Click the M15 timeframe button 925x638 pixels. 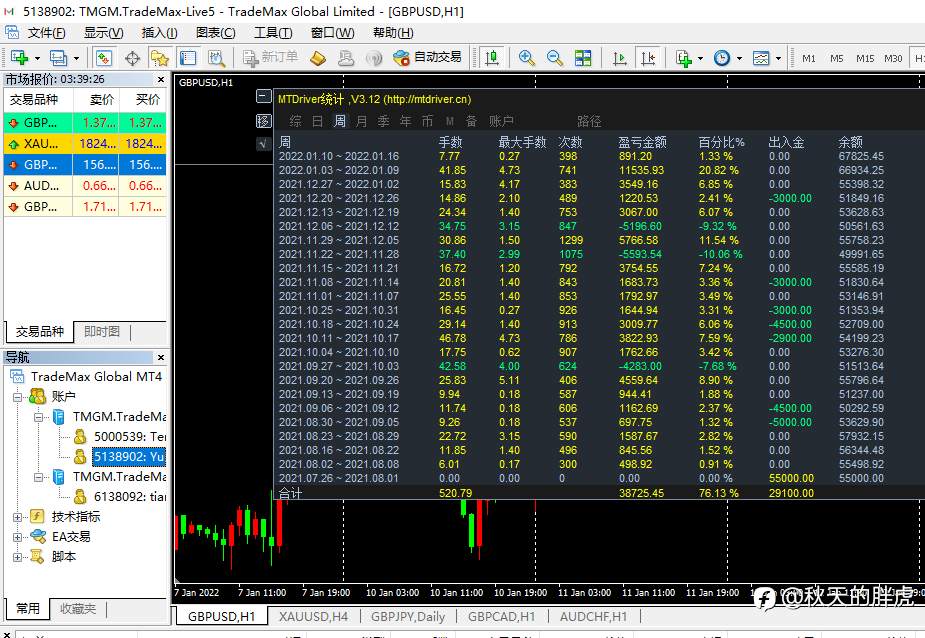click(x=865, y=58)
